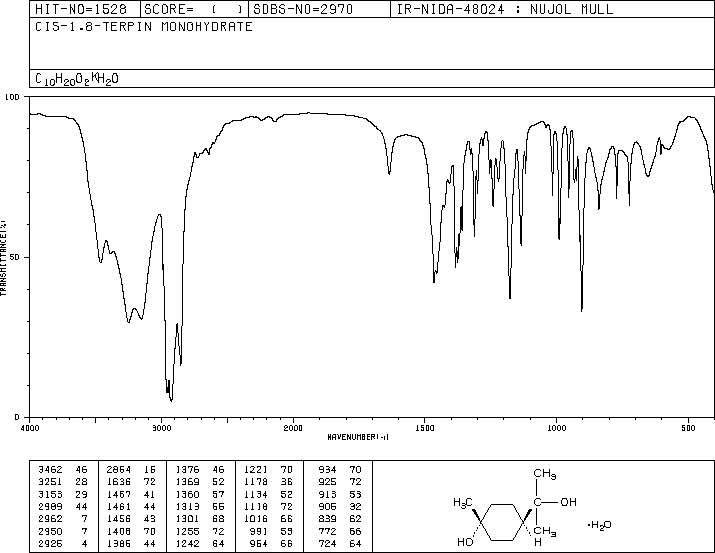This screenshot has width=715, height=553.
Task: Click the 1500 wavenumber axis label
Action: click(x=425, y=428)
